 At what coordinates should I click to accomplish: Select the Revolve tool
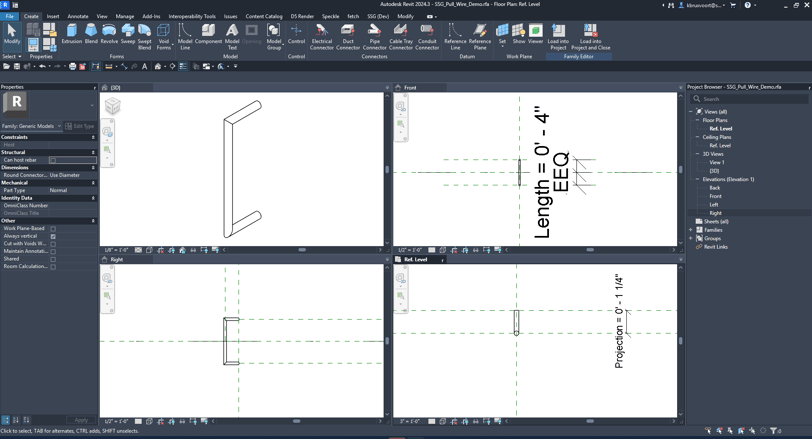(x=109, y=34)
